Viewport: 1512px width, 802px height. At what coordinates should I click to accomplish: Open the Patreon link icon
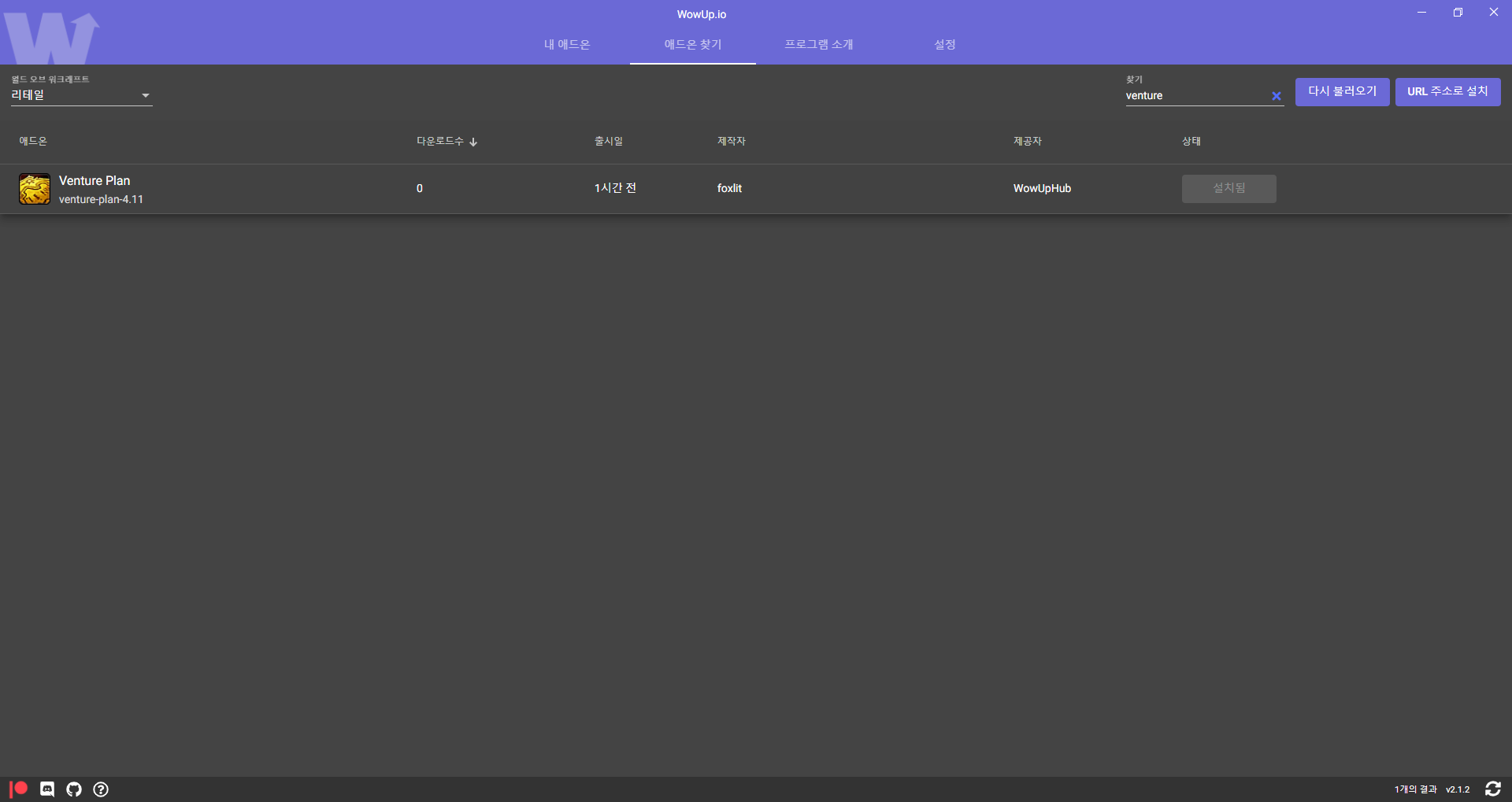click(19, 789)
